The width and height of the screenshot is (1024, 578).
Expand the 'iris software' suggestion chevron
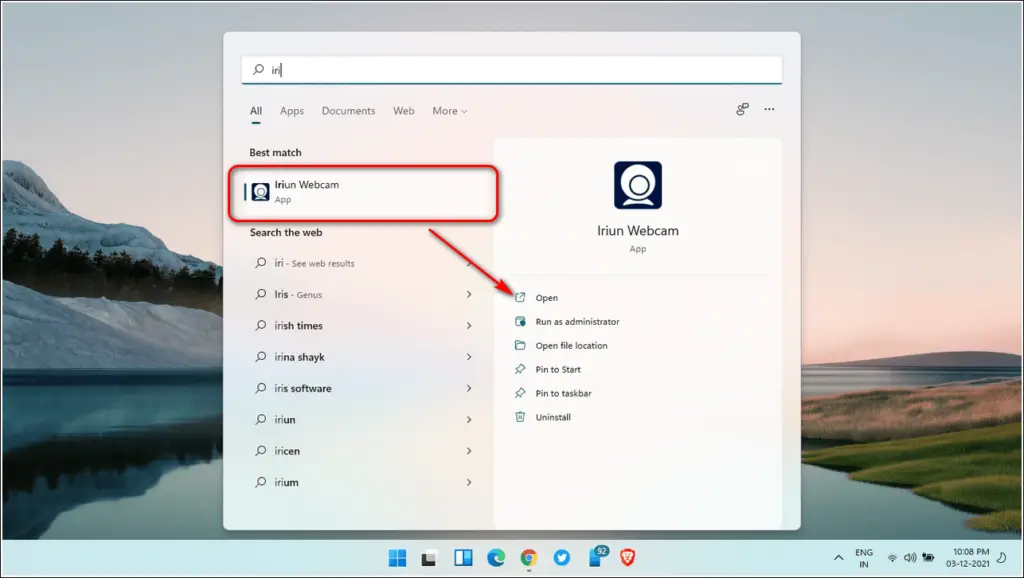[x=469, y=389]
